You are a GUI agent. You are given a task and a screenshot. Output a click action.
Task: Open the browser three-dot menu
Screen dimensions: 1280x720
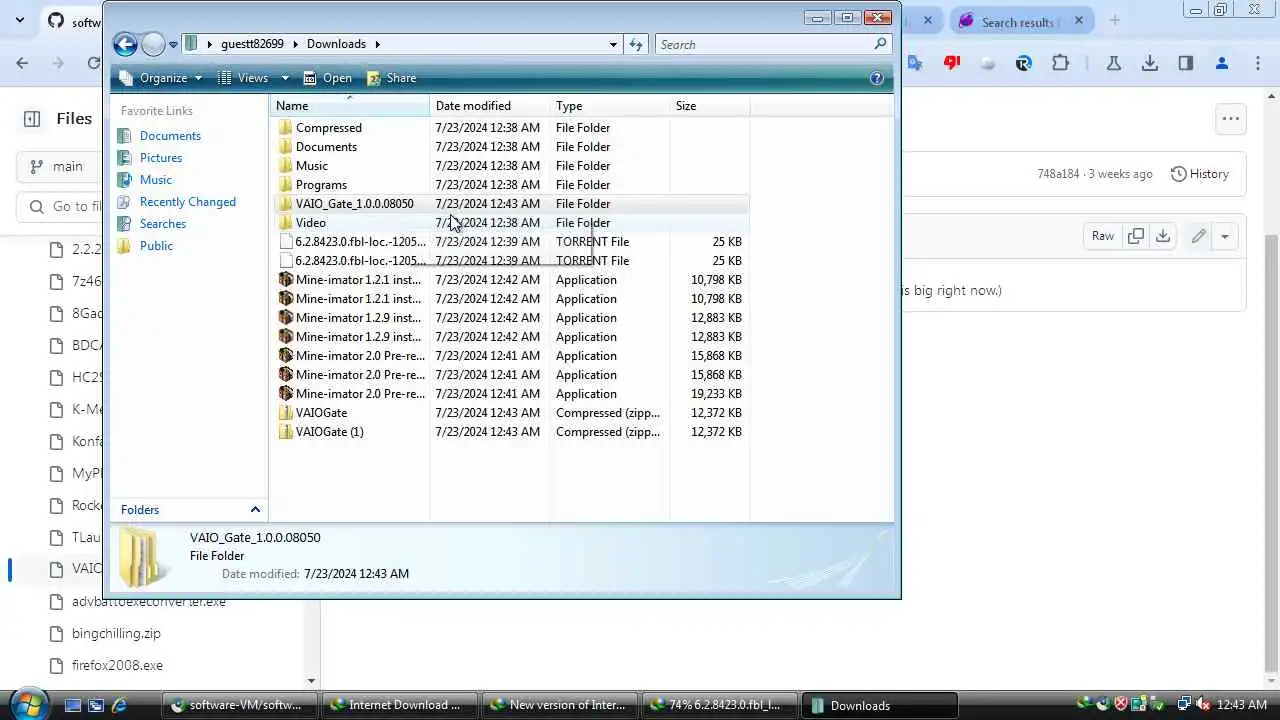(1258, 63)
